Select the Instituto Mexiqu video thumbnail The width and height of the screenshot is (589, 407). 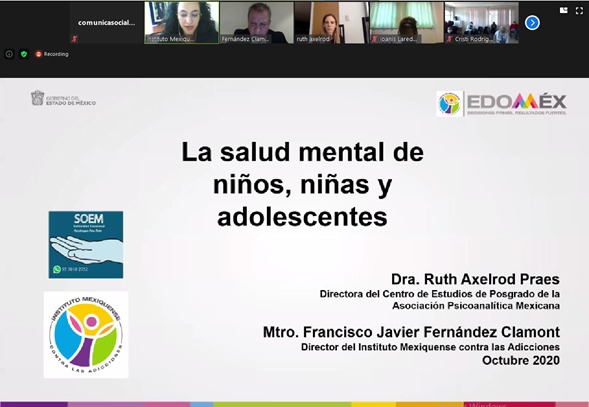181,23
